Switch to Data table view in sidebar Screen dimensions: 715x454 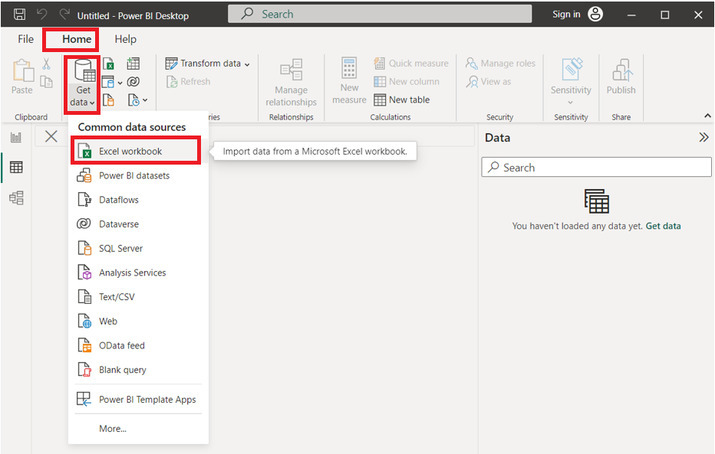tap(16, 167)
